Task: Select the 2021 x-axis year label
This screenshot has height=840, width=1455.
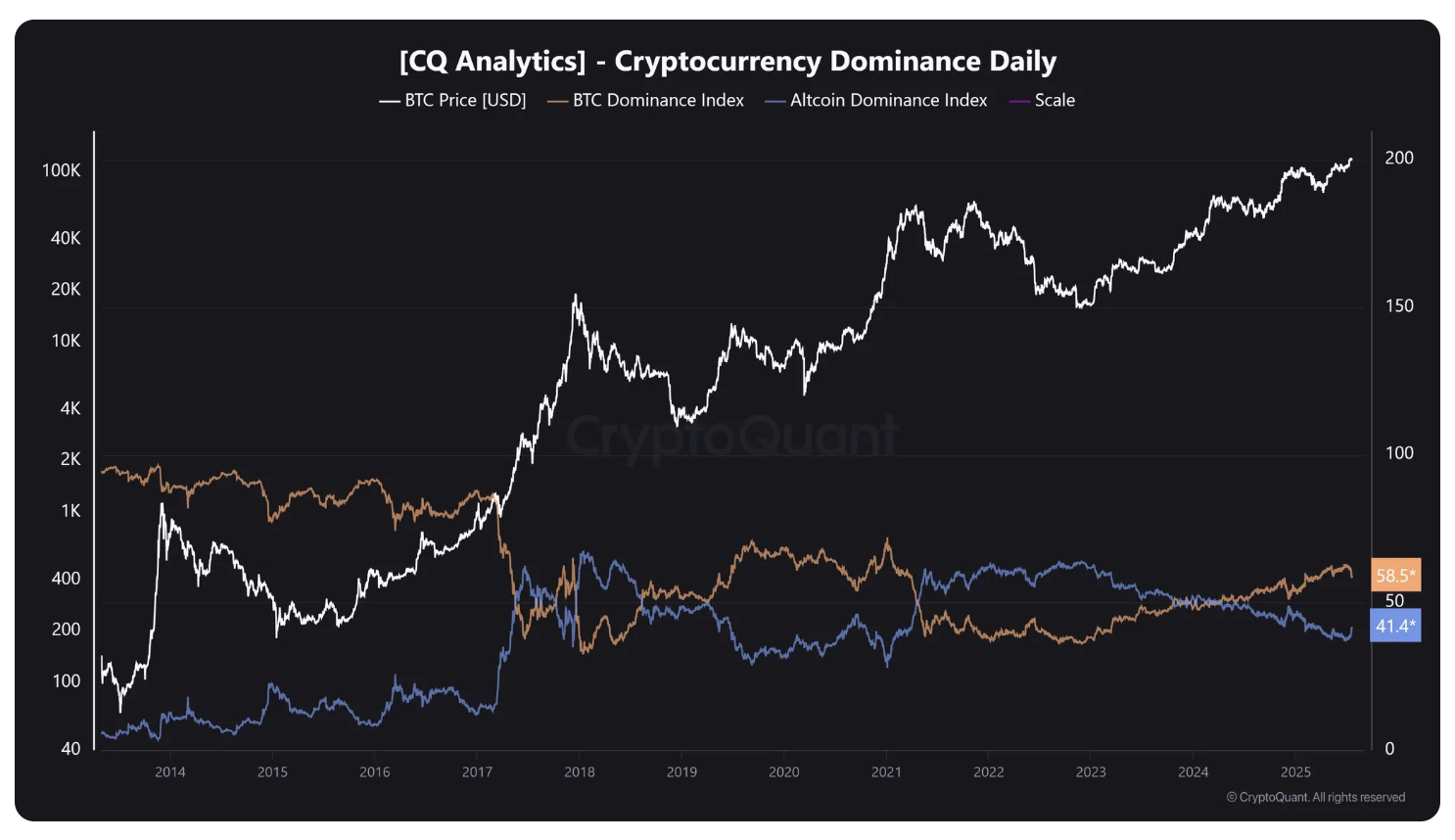Action: coord(886,771)
